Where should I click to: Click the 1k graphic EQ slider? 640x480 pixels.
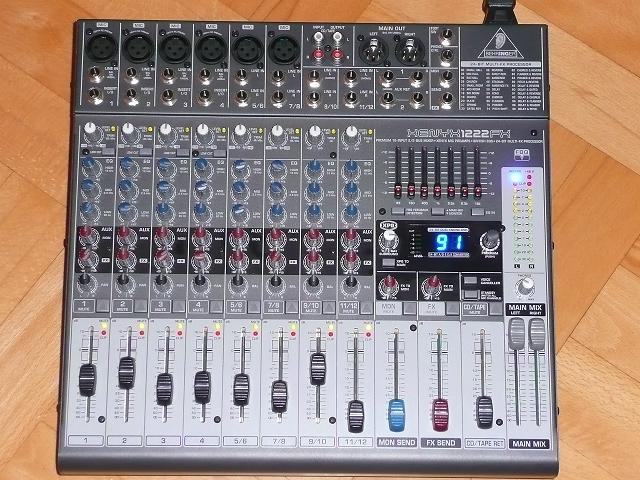tap(437, 191)
